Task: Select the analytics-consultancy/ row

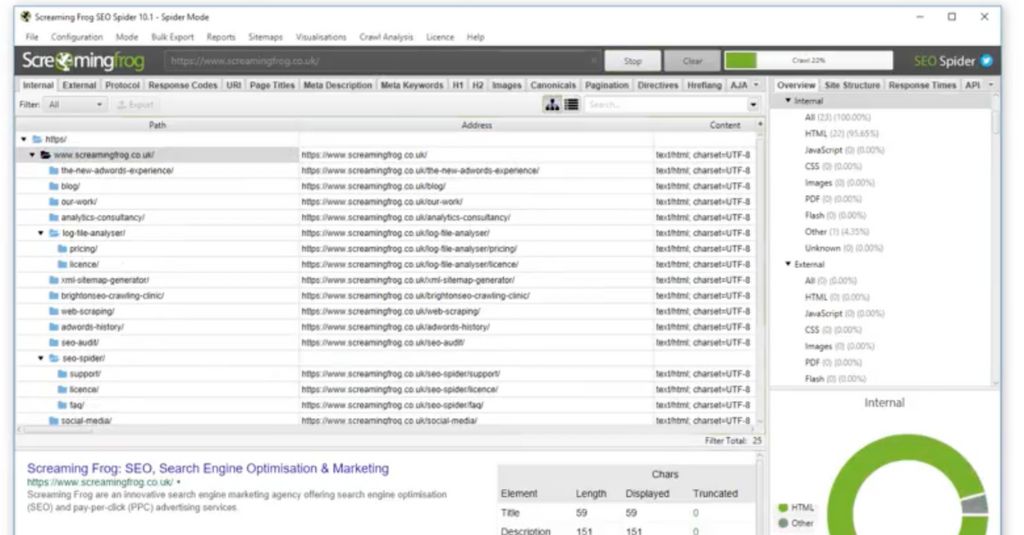Action: [385, 218]
